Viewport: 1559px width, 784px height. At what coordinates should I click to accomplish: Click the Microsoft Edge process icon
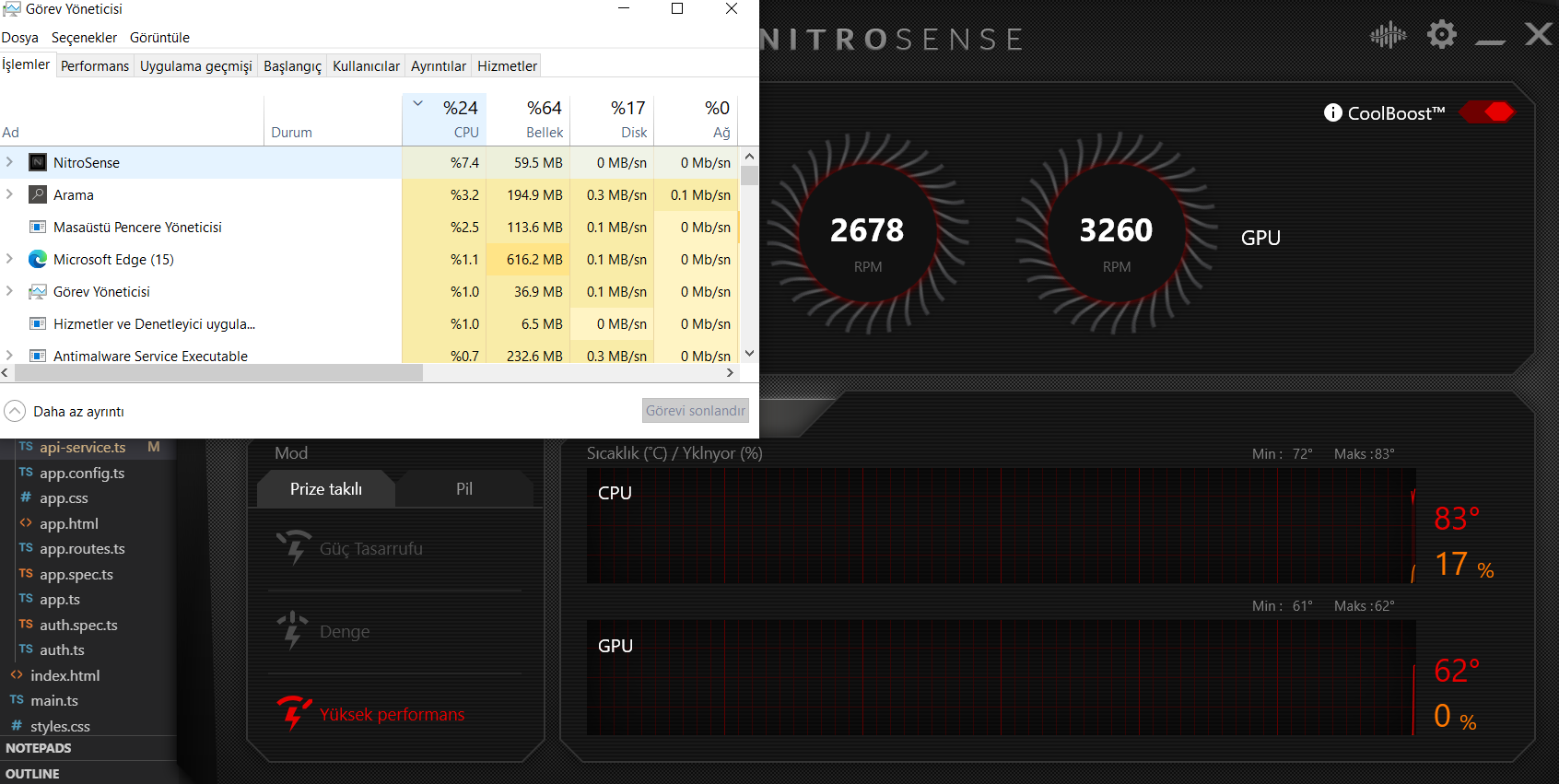click(38, 259)
